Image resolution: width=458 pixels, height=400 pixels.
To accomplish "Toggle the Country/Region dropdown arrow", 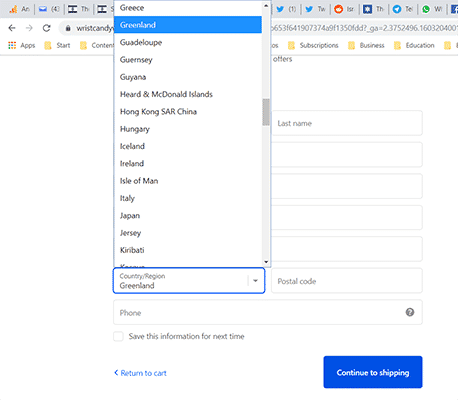I will click(255, 281).
